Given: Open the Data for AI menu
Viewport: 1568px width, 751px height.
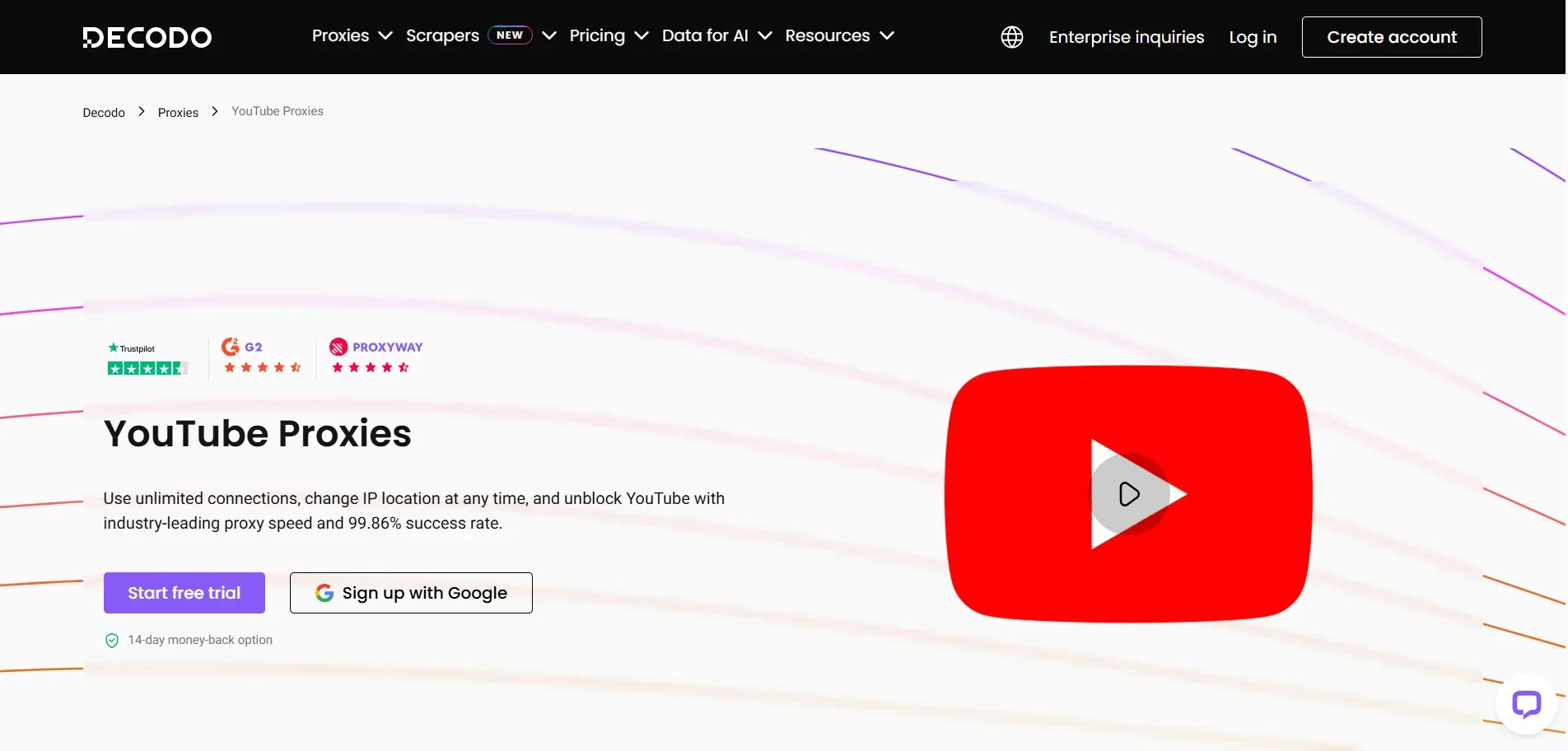Looking at the screenshot, I should click(x=705, y=35).
